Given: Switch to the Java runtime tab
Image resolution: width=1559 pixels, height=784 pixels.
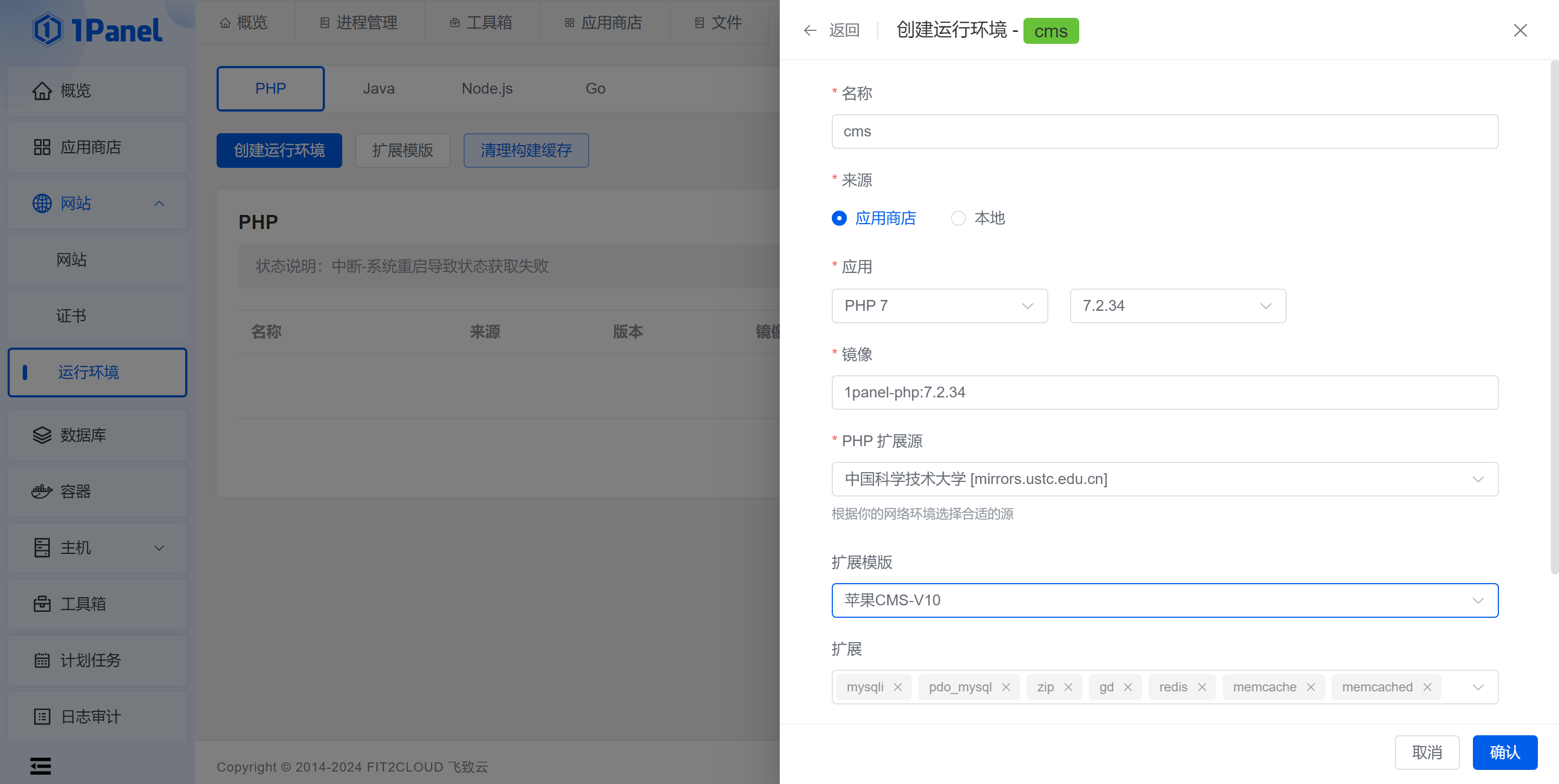Looking at the screenshot, I should click(x=379, y=88).
